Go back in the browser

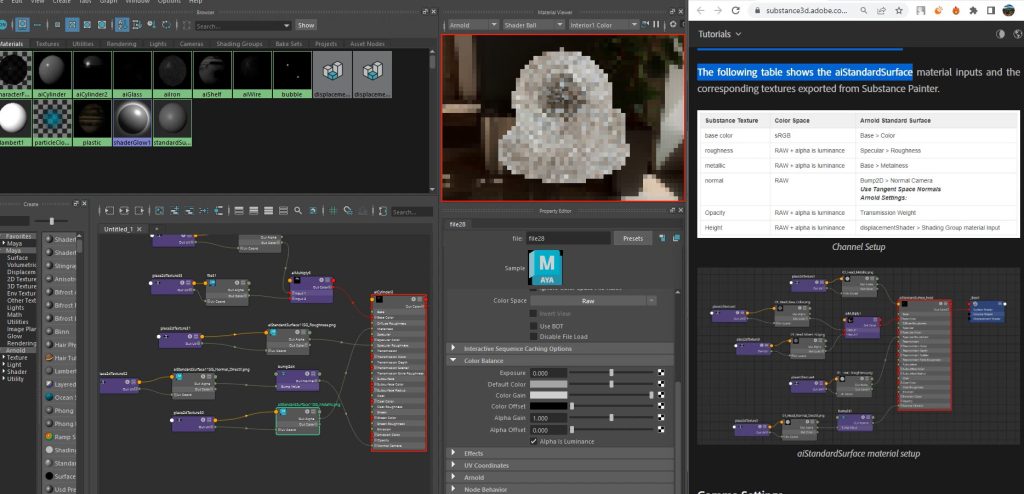(x=700, y=10)
